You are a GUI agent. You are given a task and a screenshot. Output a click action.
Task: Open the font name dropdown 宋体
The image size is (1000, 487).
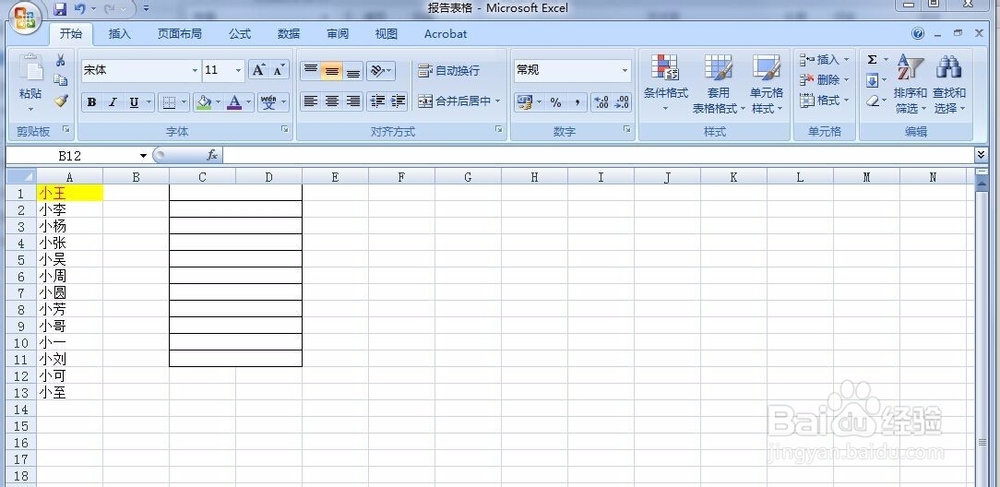(195, 71)
